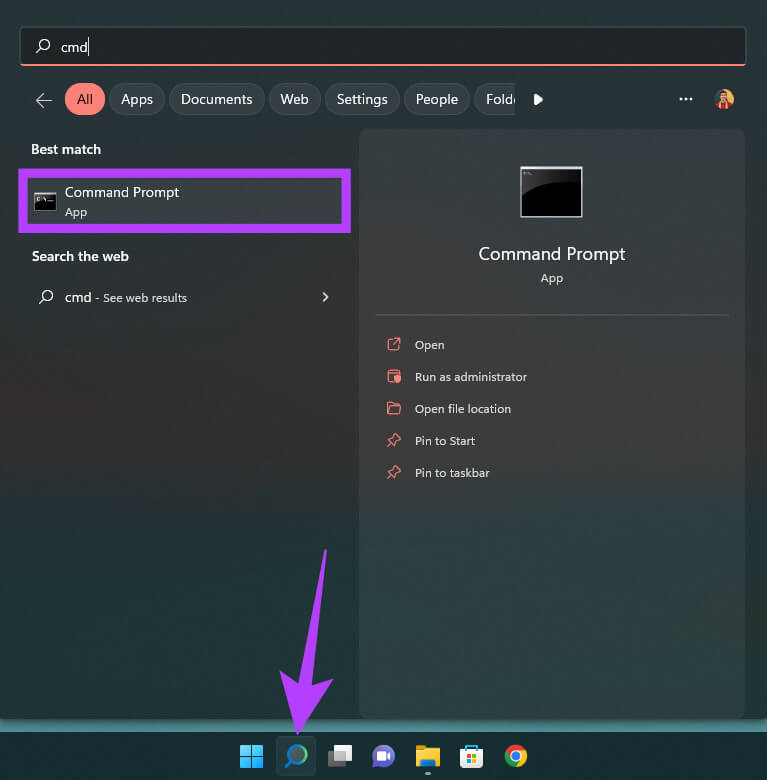767x780 pixels.
Task: Switch to the Documents filter tab
Action: pos(216,99)
